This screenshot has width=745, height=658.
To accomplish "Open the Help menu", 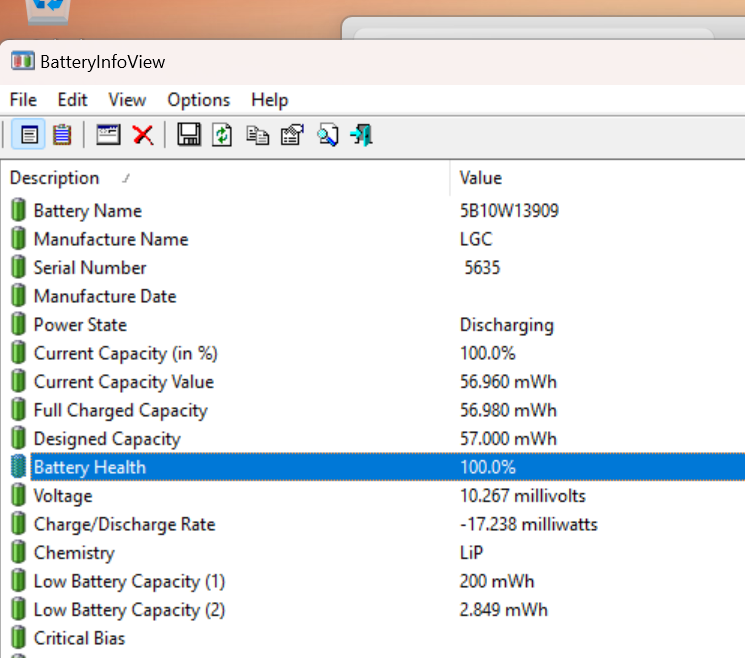I will click(x=269, y=100).
